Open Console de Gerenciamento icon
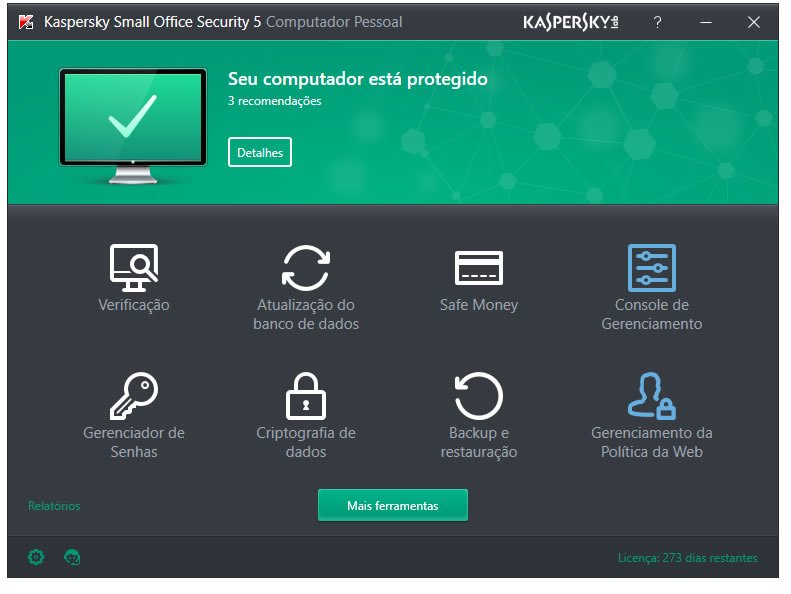The height and width of the screenshot is (594, 791). click(x=652, y=267)
